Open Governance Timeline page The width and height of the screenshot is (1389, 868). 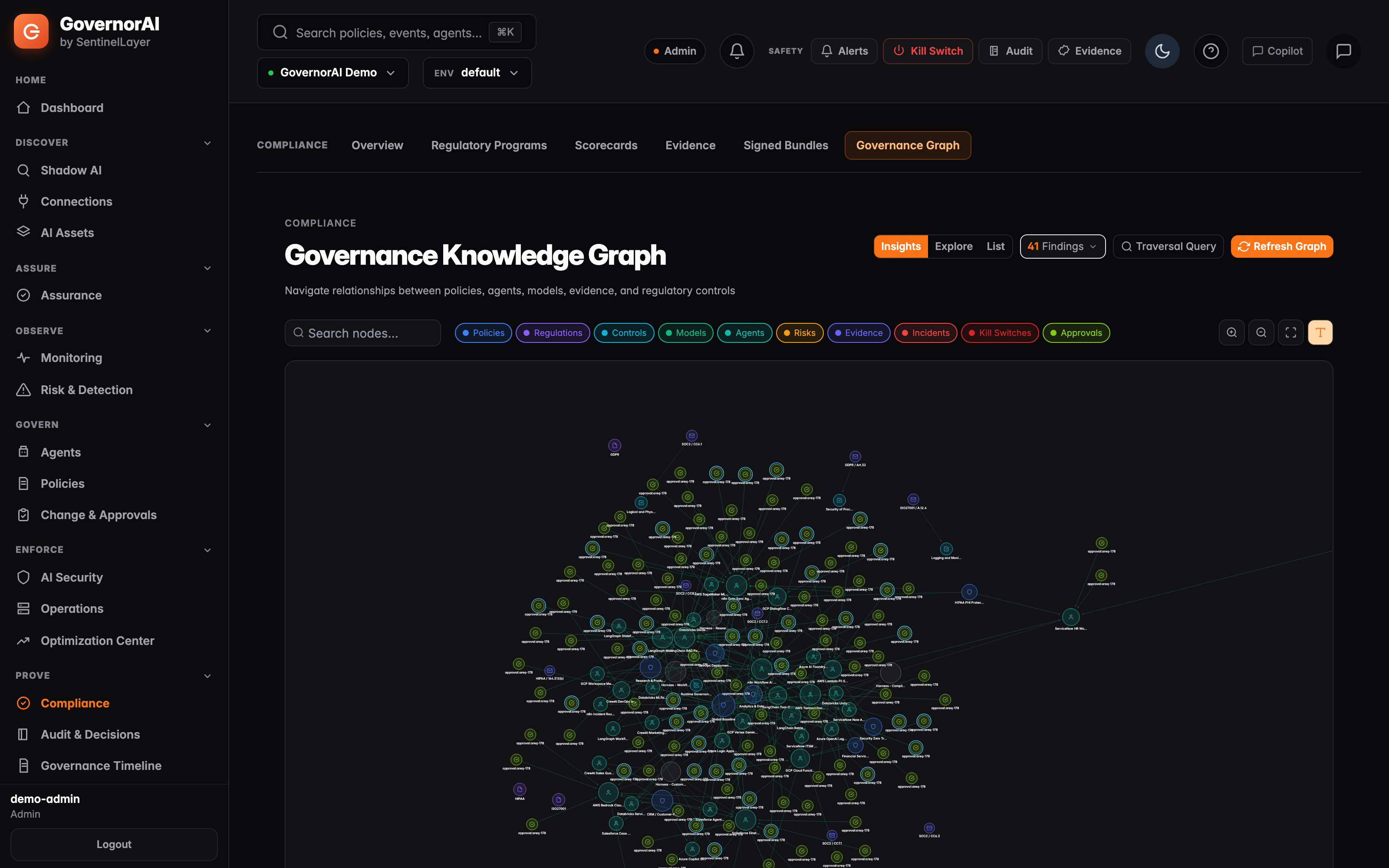pos(114,766)
